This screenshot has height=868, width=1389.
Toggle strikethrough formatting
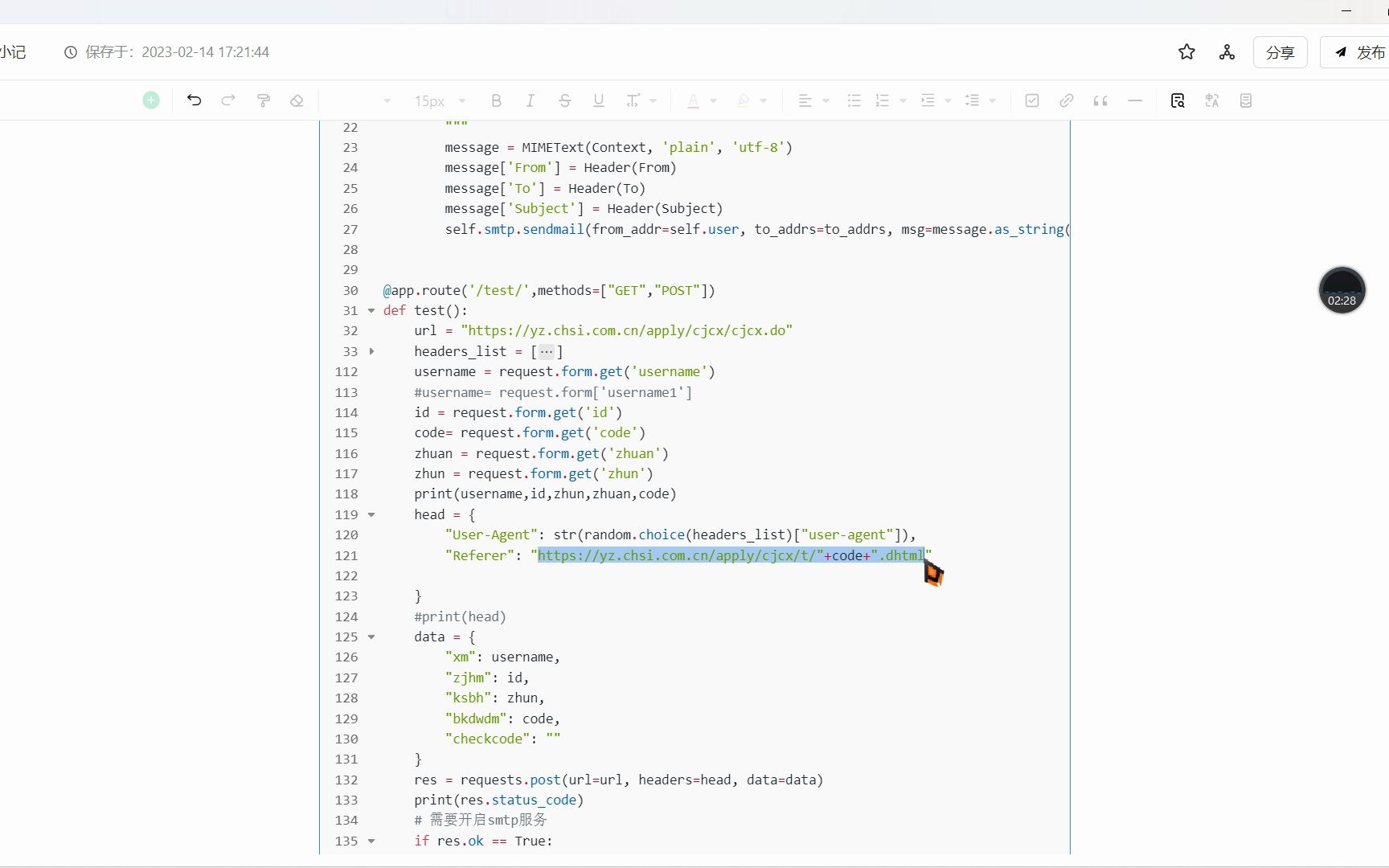pyautogui.click(x=565, y=100)
